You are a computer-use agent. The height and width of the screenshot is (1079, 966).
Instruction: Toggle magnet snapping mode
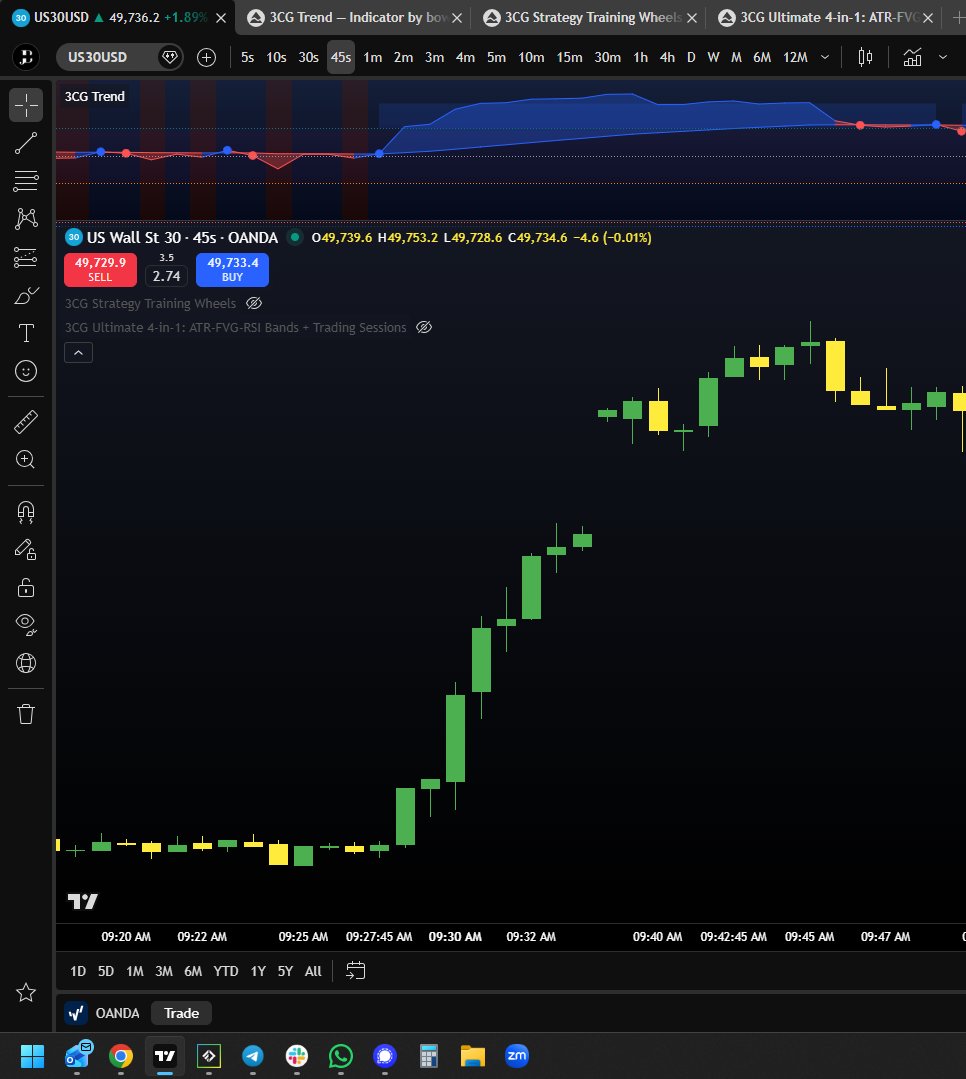click(26, 512)
